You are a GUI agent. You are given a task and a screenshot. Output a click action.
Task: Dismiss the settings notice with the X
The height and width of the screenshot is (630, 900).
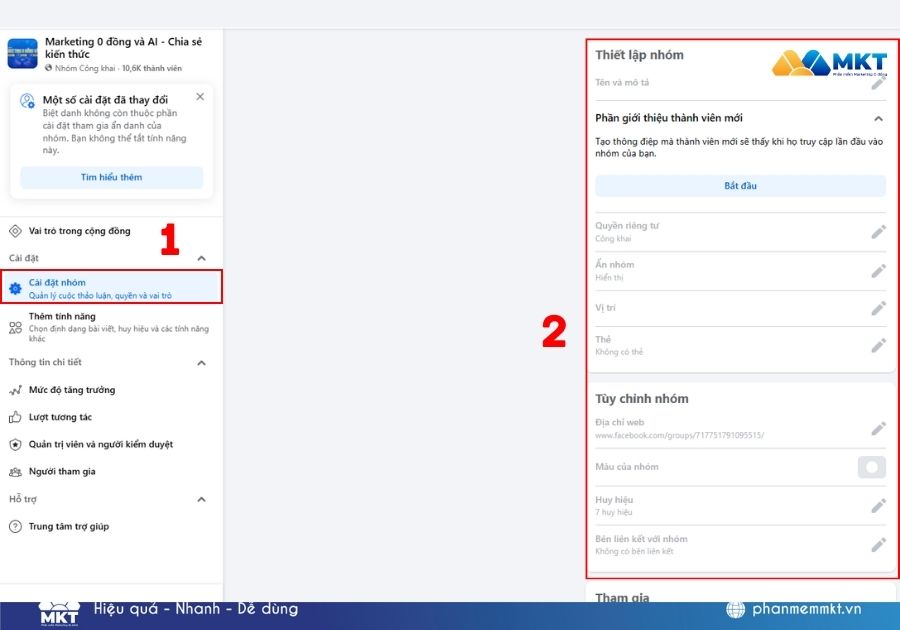(200, 96)
